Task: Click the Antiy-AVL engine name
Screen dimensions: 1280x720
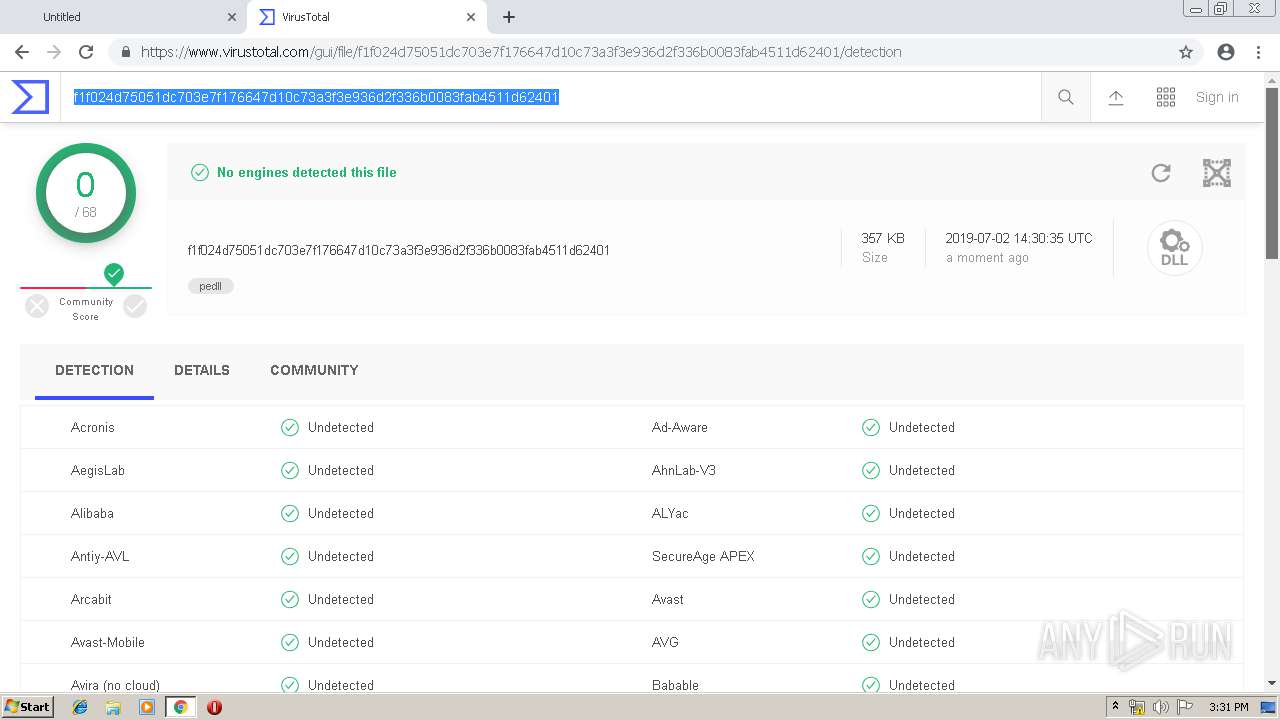Action: 100,556
